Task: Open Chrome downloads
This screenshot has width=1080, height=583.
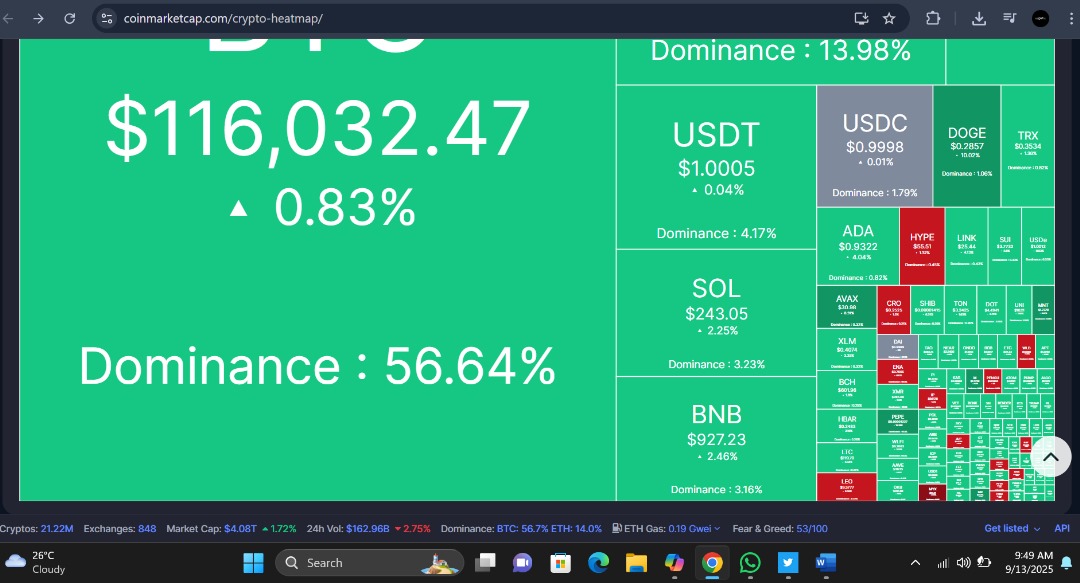Action: tap(978, 19)
